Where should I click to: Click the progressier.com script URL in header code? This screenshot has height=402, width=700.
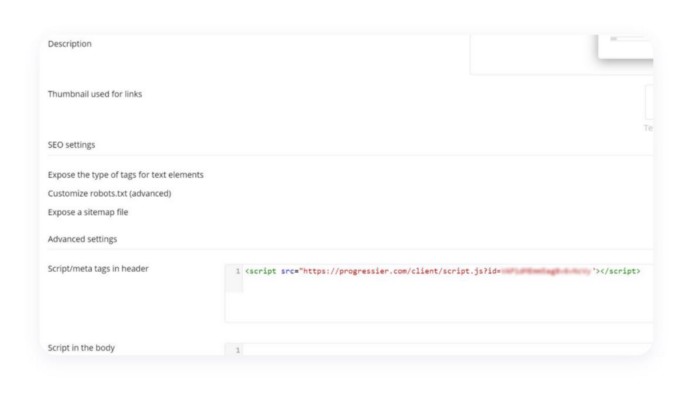[x=448, y=271]
